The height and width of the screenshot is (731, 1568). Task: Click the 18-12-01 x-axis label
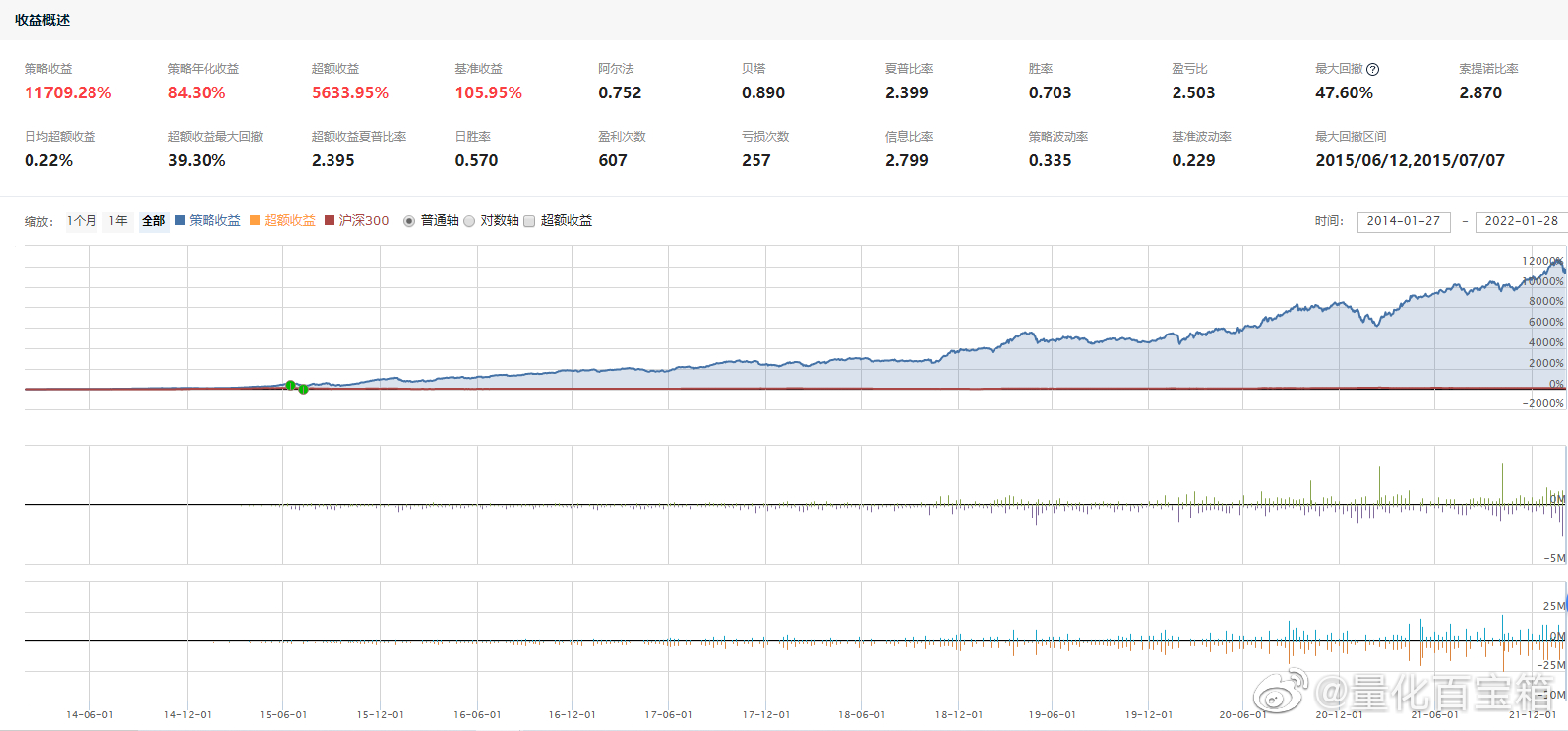tap(958, 715)
